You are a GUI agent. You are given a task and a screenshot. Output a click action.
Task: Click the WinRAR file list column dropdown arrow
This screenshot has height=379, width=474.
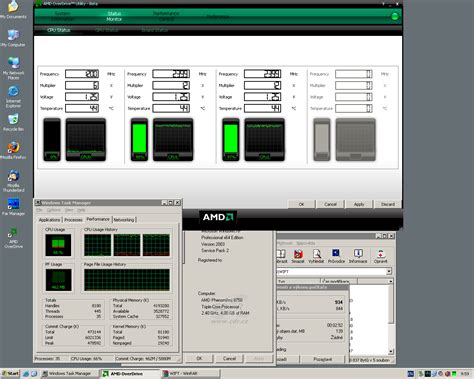tap(390, 281)
